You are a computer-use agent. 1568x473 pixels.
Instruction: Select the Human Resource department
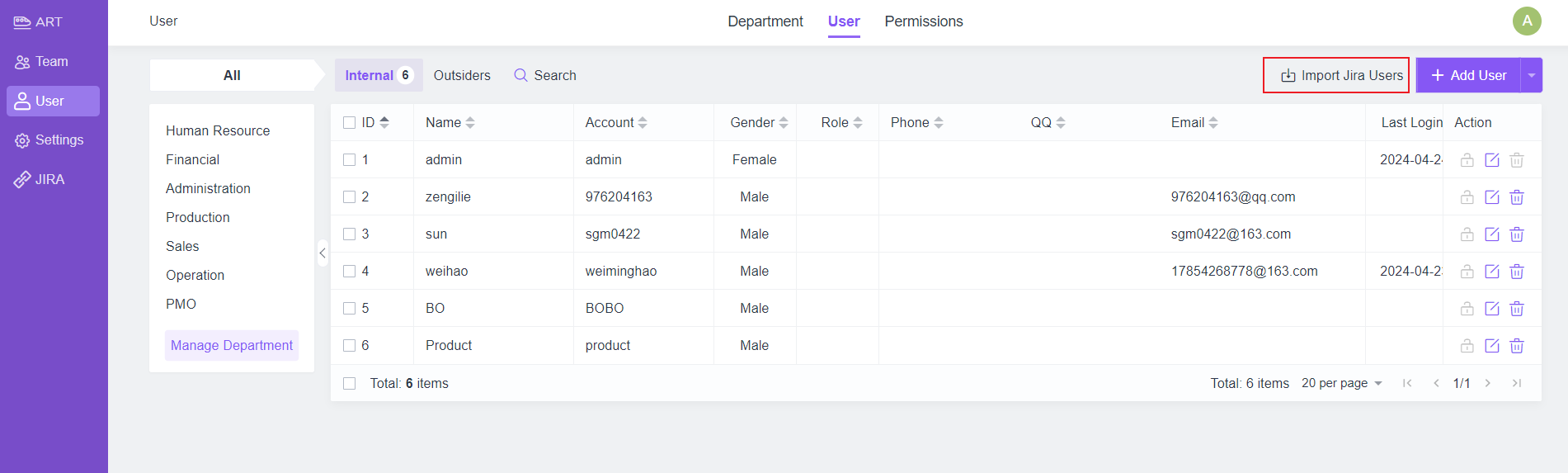coord(218,131)
